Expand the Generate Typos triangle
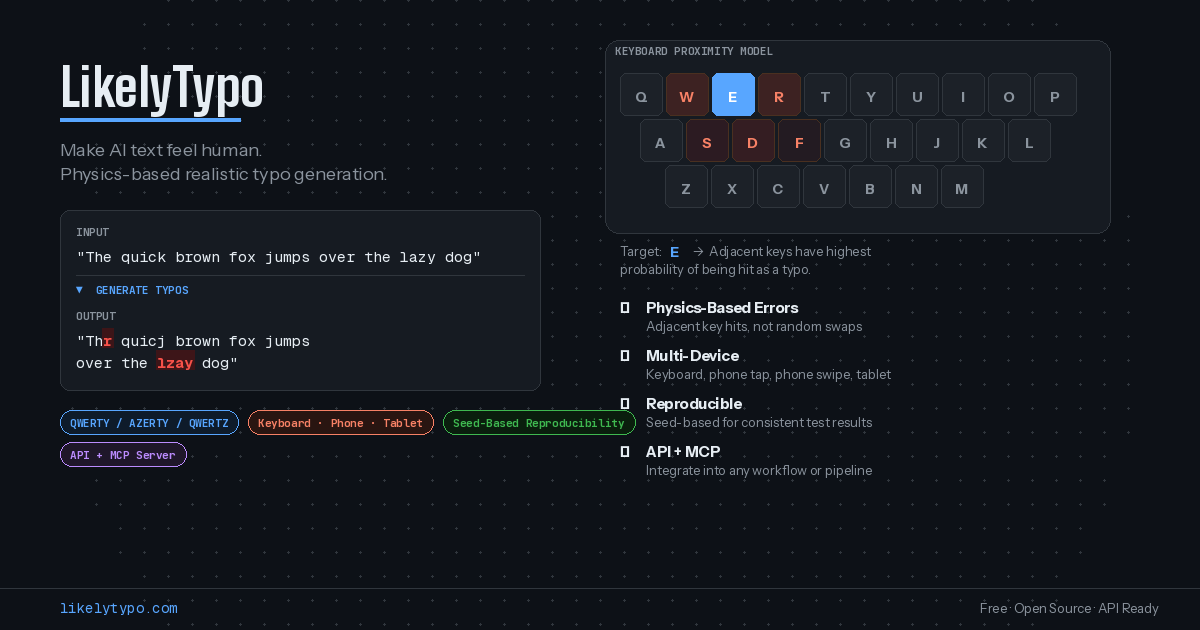The width and height of the screenshot is (1200, 630). tap(80, 290)
